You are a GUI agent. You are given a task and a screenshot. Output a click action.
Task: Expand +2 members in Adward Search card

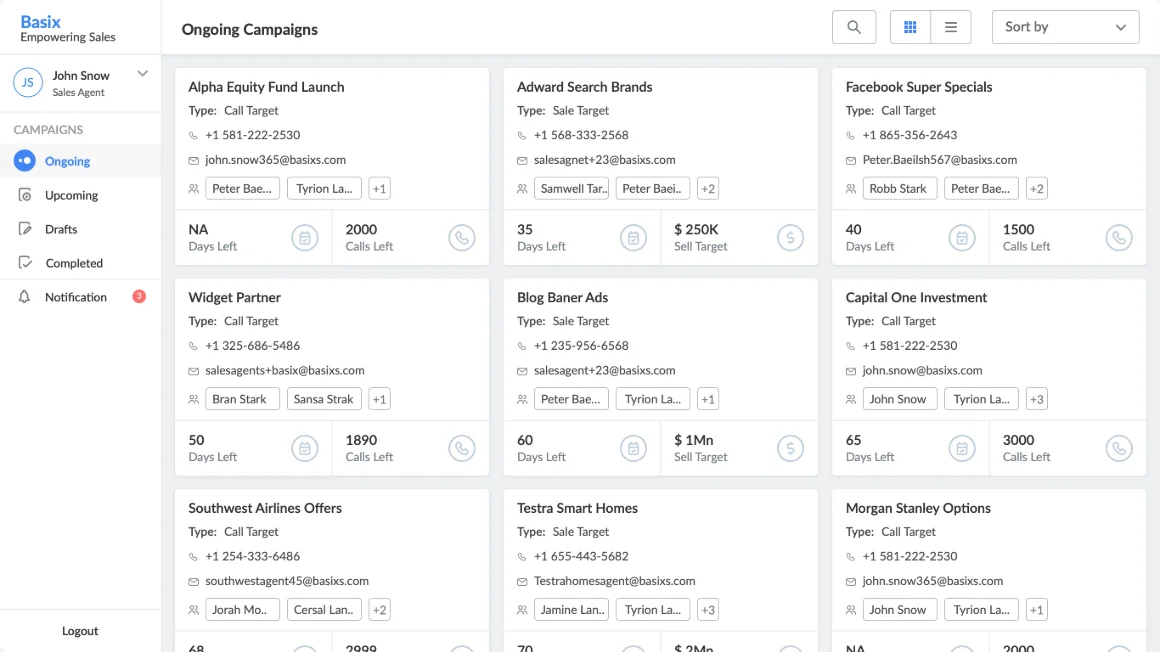tap(708, 188)
